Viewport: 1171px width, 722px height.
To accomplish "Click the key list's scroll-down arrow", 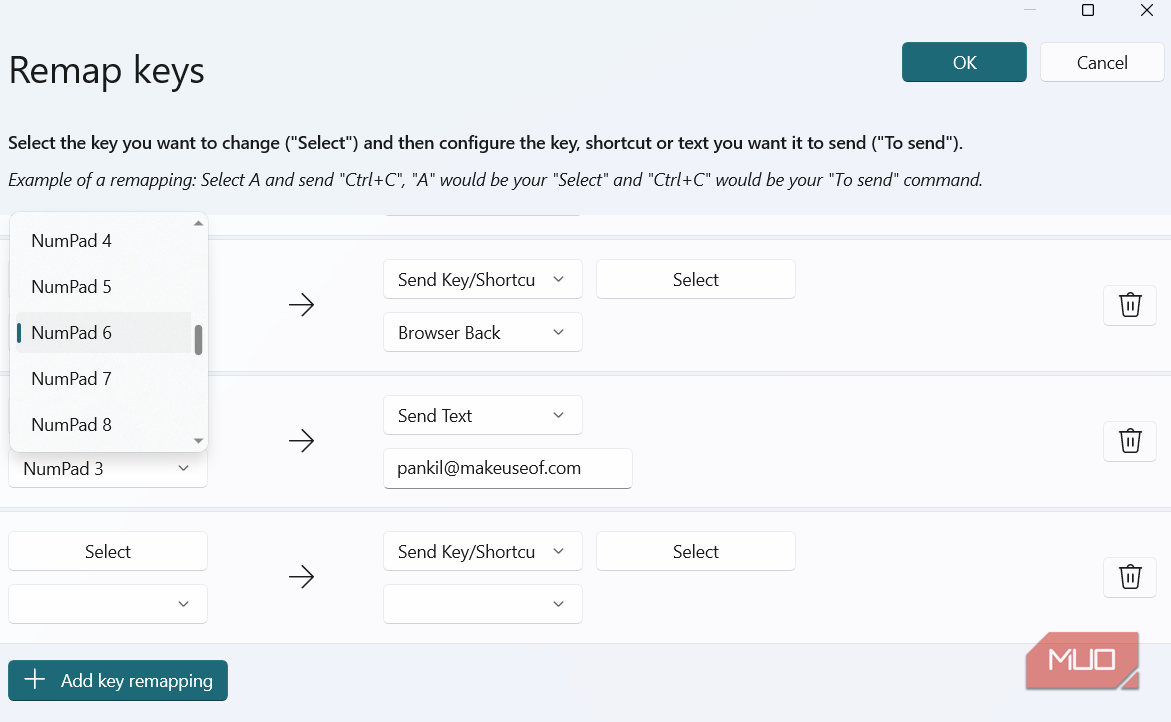I will tap(199, 441).
